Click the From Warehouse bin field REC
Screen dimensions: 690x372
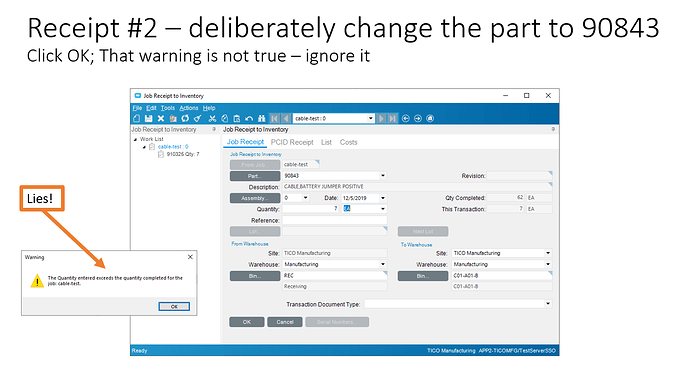pyautogui.click(x=334, y=276)
